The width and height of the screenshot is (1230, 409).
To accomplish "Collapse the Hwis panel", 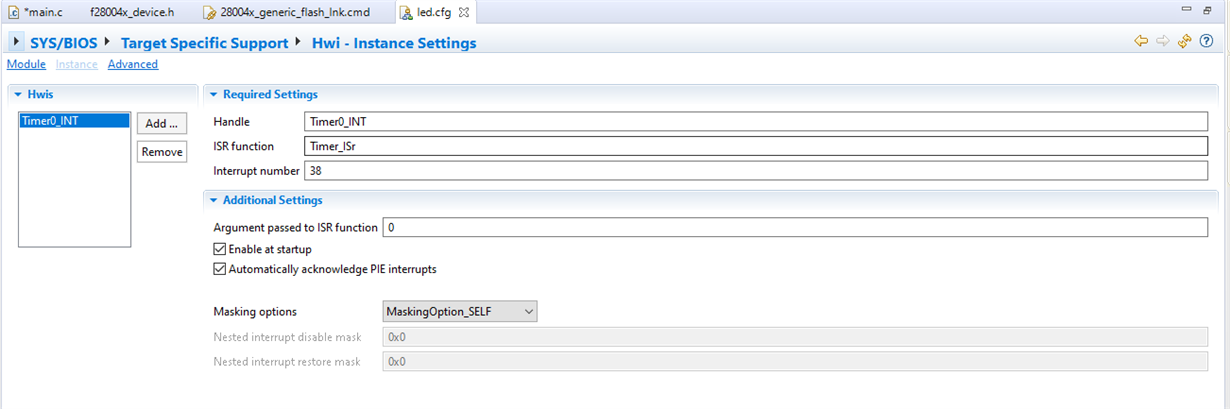I will pyautogui.click(x=18, y=95).
